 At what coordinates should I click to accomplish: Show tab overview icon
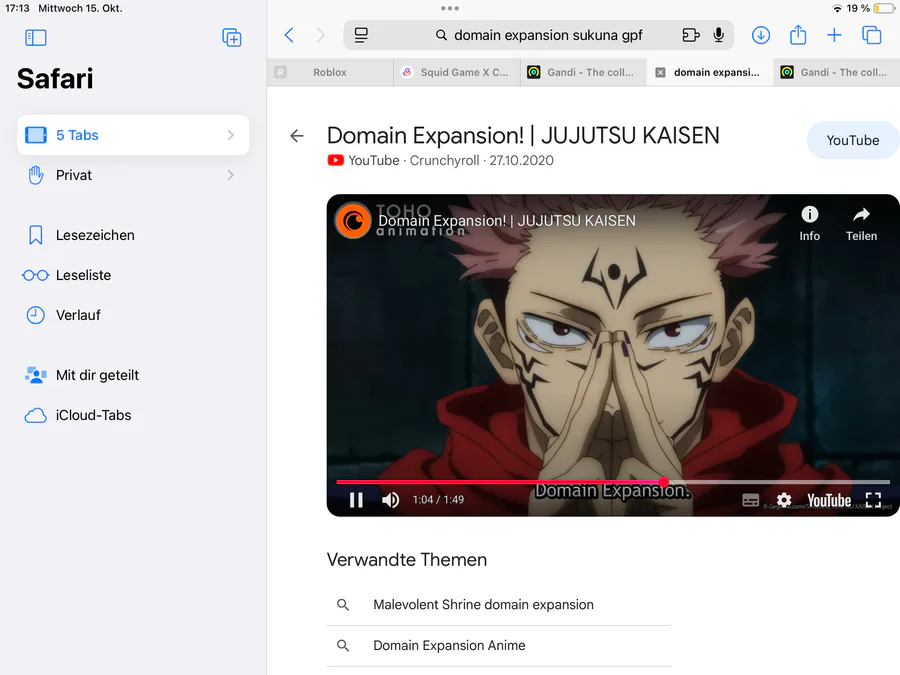pyautogui.click(x=871, y=35)
